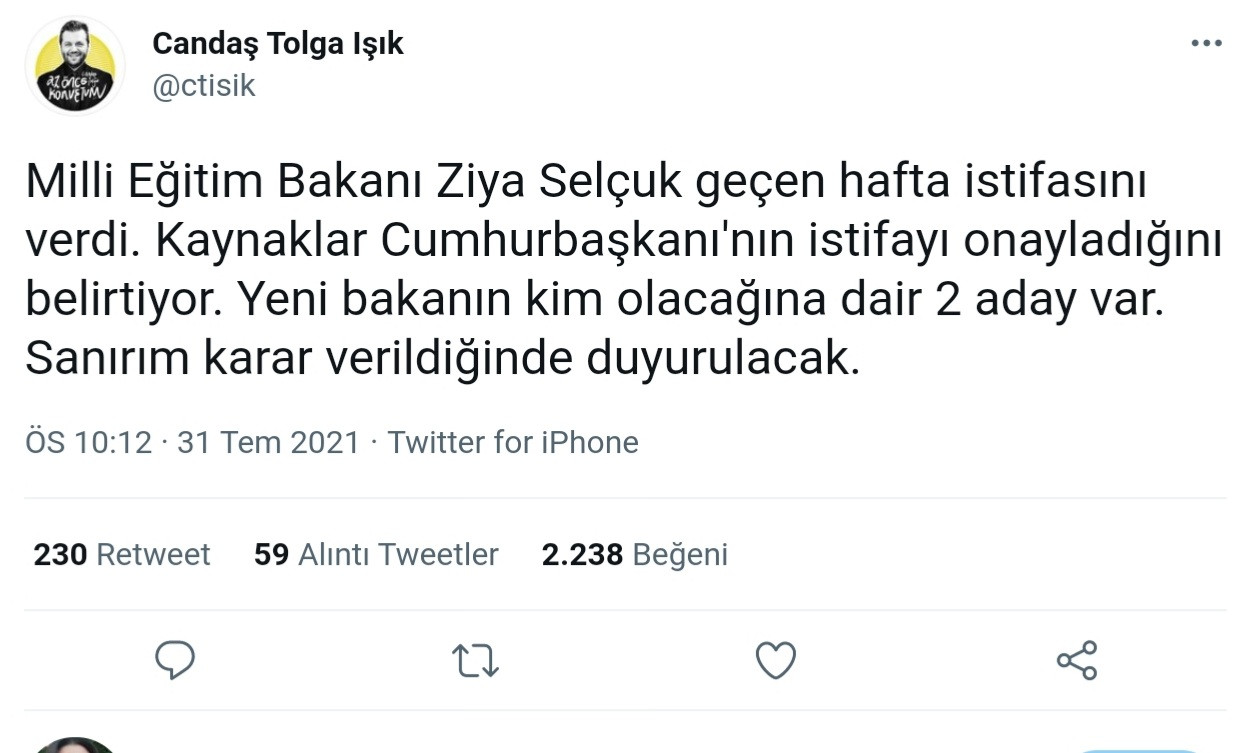Viewport: 1258px width, 753px height.
Task: Like the tweet with the heart icon
Action: click(x=775, y=659)
